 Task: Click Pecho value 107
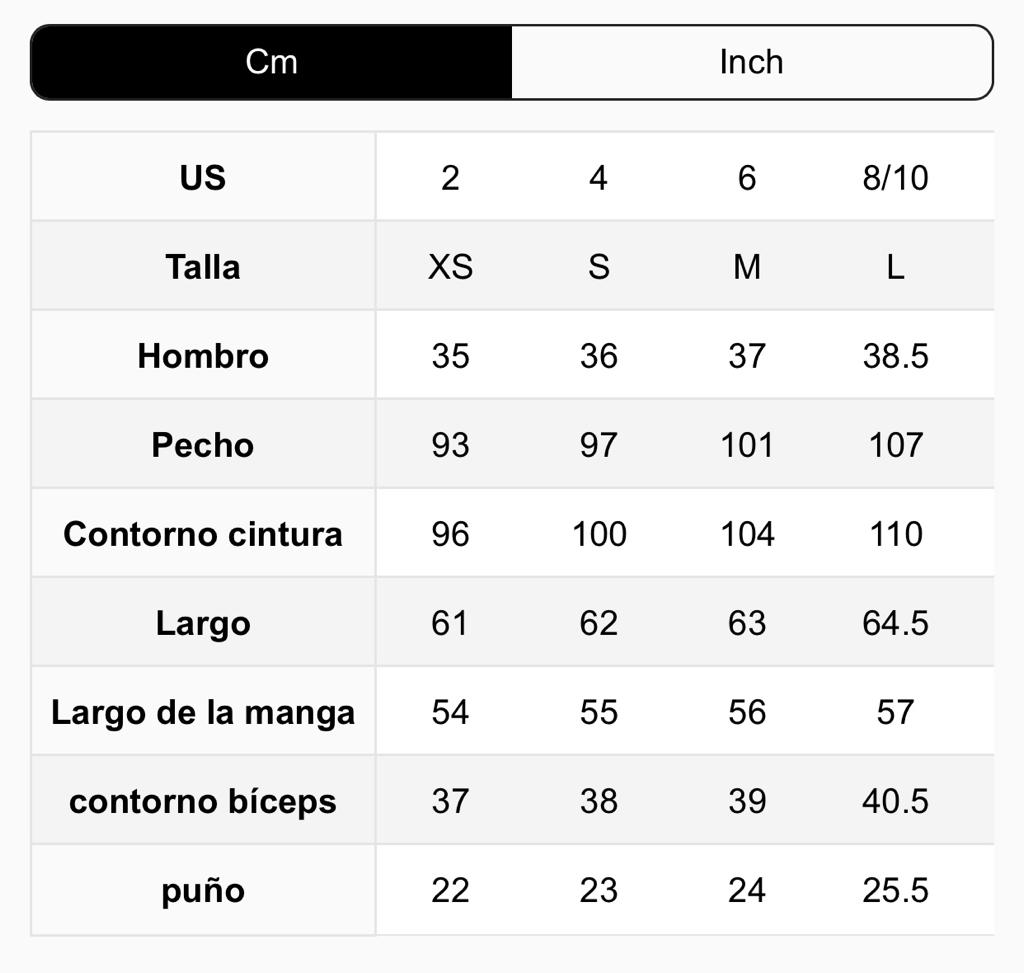tap(895, 445)
